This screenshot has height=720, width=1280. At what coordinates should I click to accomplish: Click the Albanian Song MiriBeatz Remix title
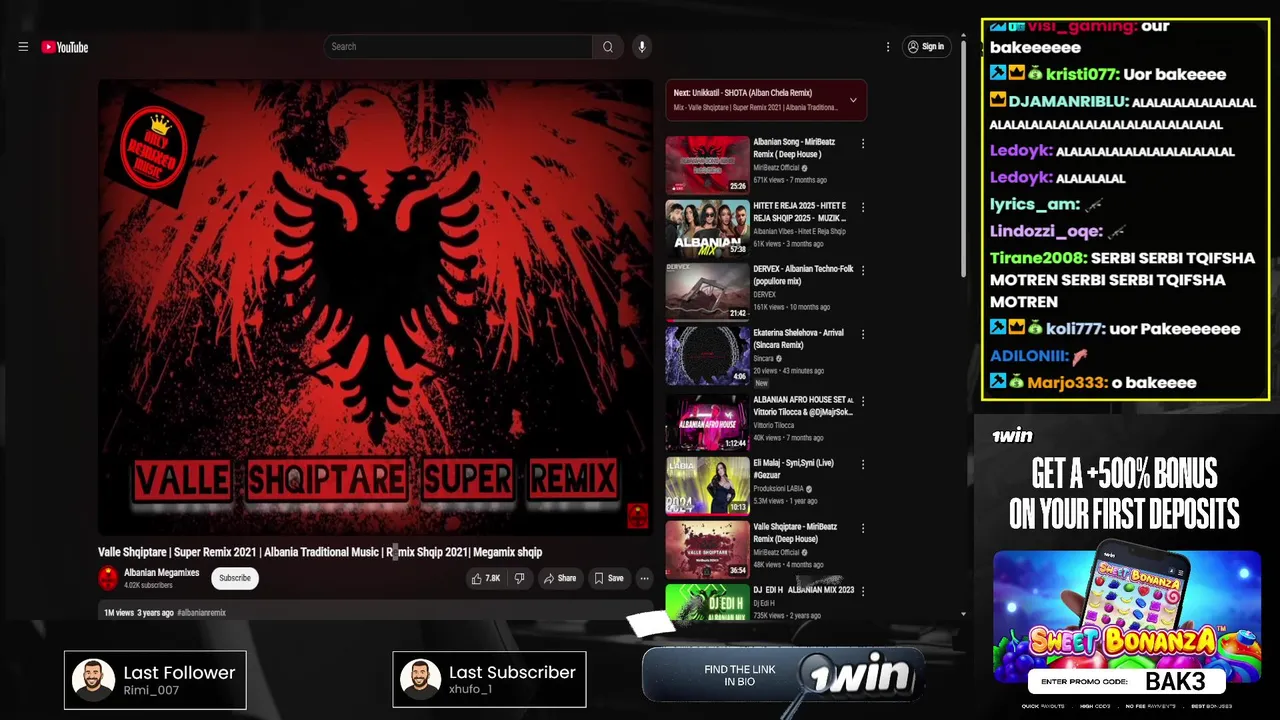point(796,148)
